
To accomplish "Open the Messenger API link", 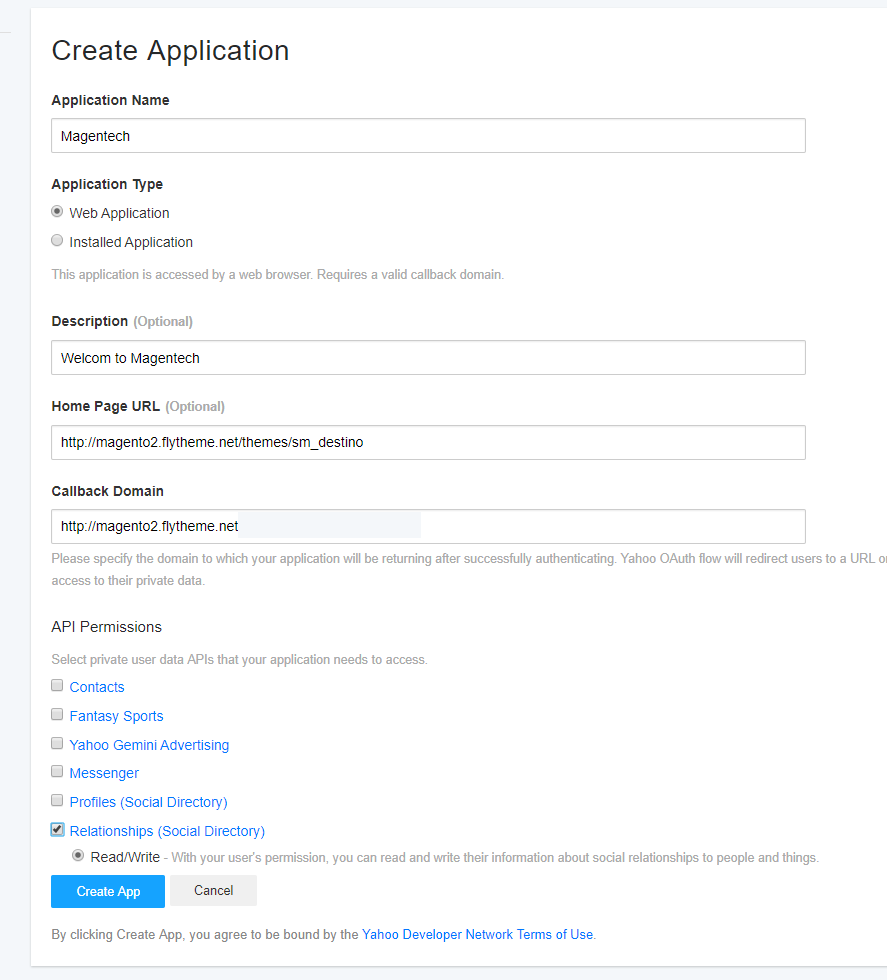I will pyautogui.click(x=104, y=773).
